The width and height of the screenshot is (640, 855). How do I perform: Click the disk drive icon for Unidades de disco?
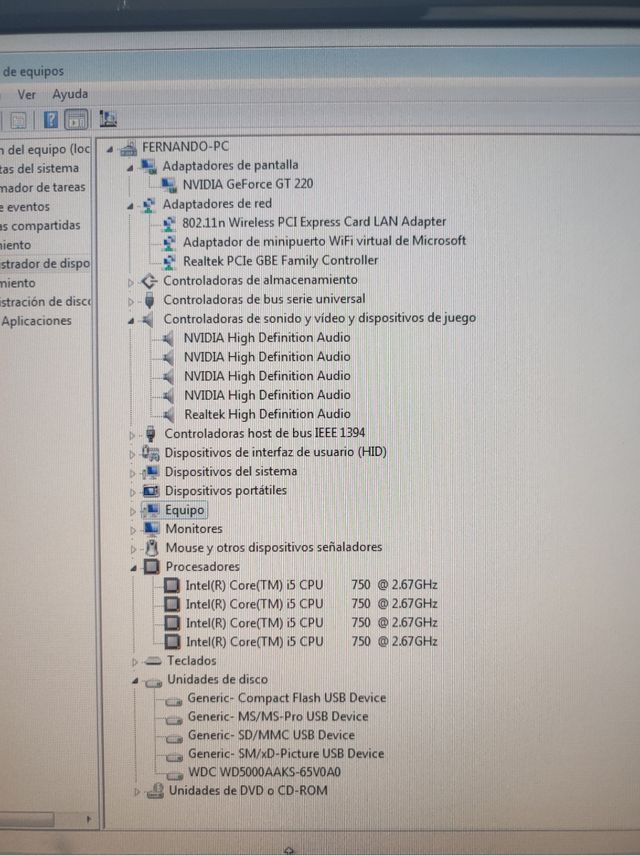[x=154, y=681]
